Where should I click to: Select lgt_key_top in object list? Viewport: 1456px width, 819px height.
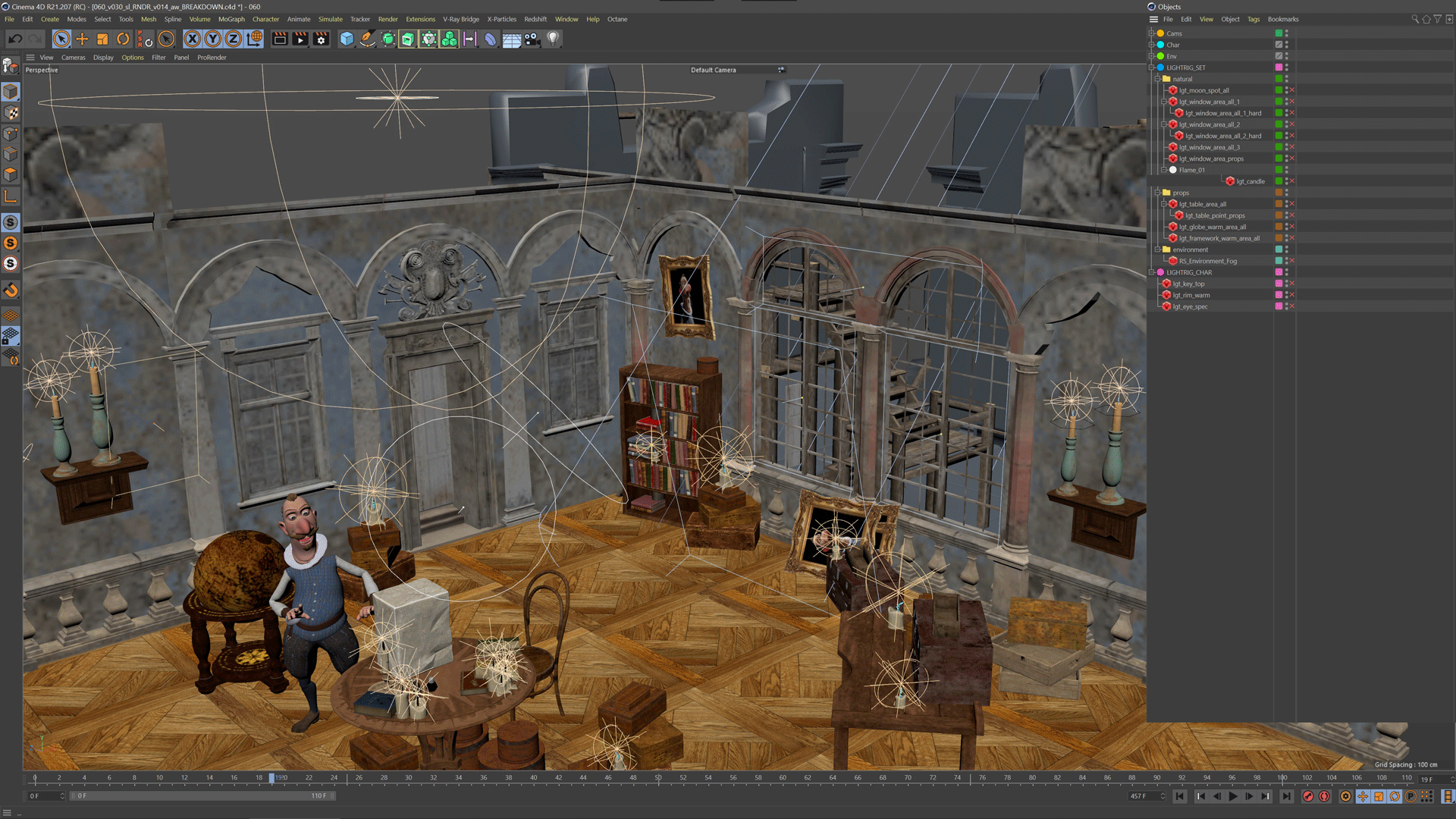point(1188,284)
